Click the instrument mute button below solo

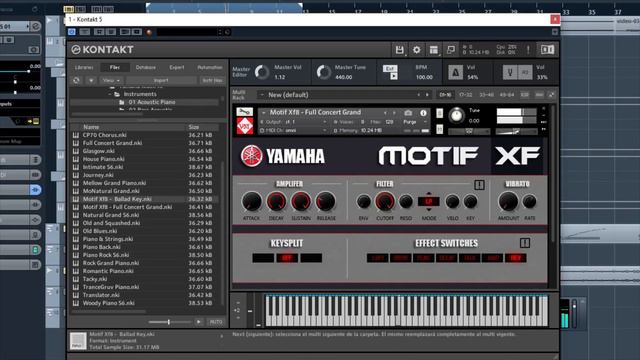click(440, 129)
